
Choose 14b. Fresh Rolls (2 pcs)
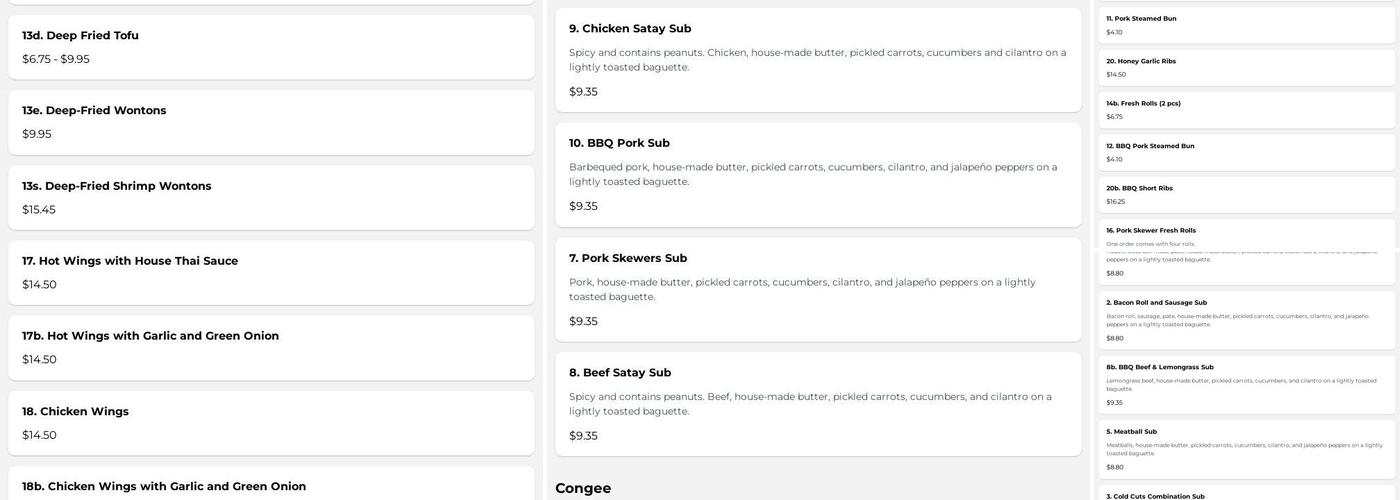coord(1246,109)
